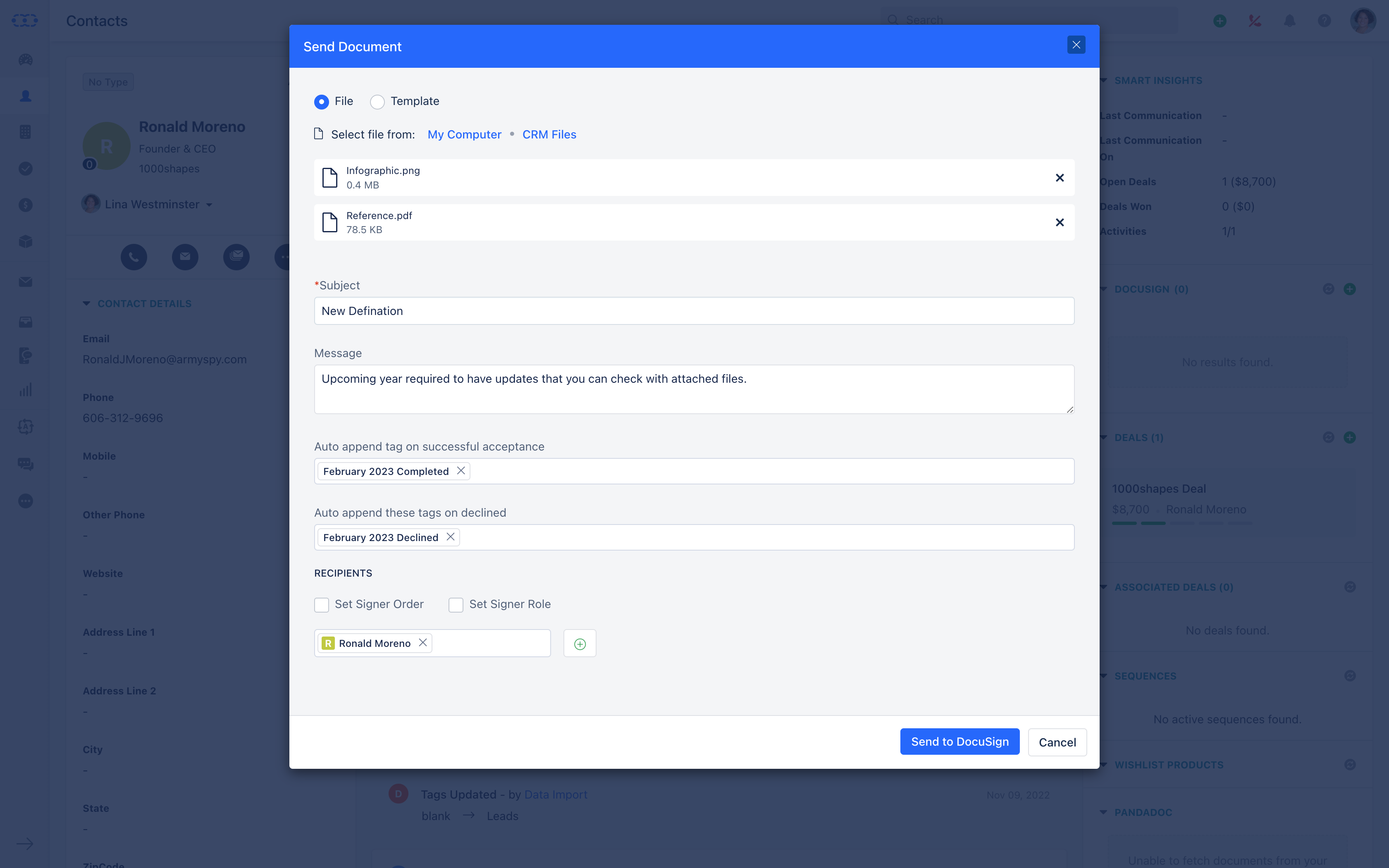
Task: Open quick add plus icon in header
Action: (x=1220, y=21)
